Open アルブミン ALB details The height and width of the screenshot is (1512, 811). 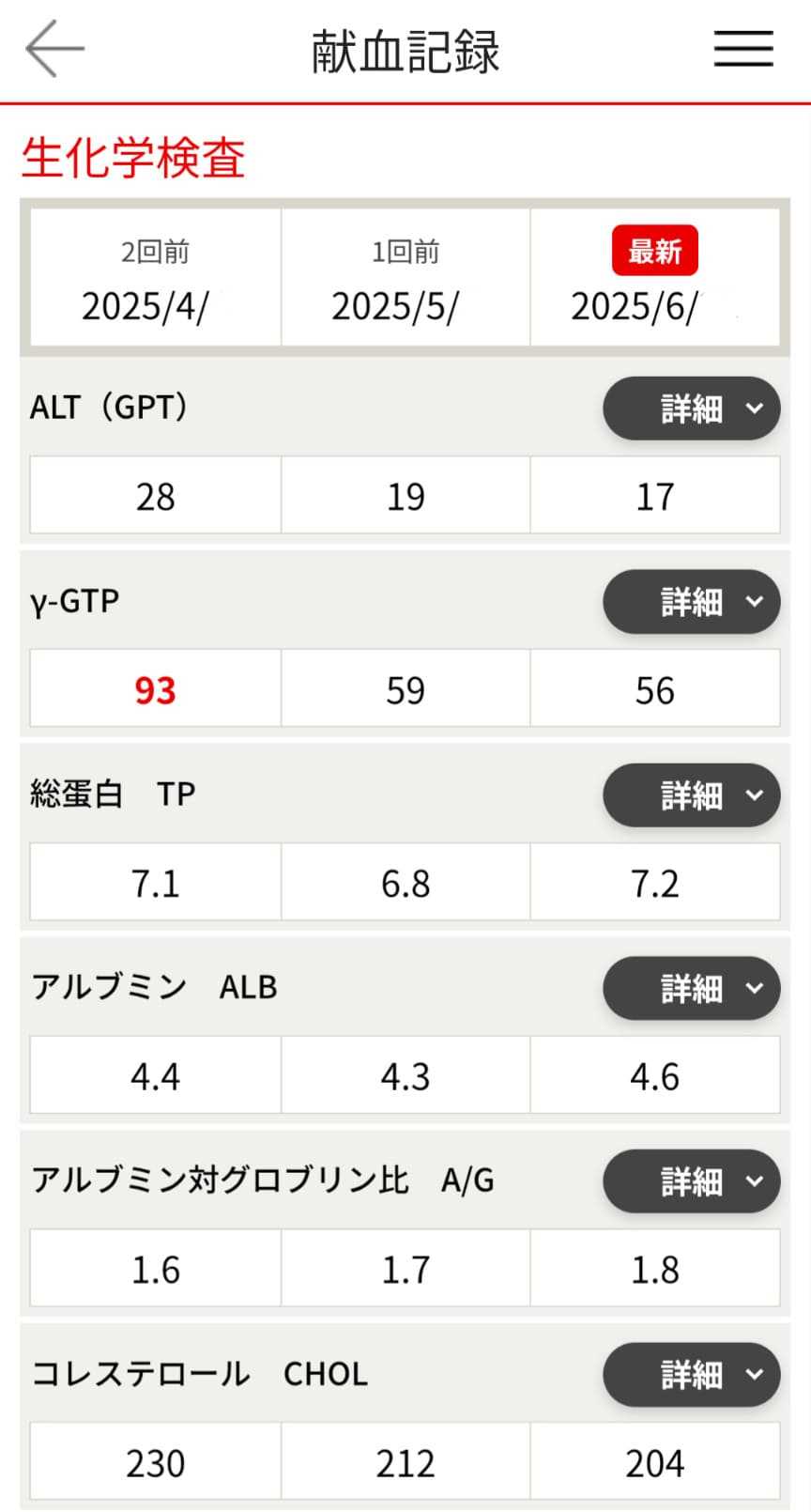[x=691, y=989]
